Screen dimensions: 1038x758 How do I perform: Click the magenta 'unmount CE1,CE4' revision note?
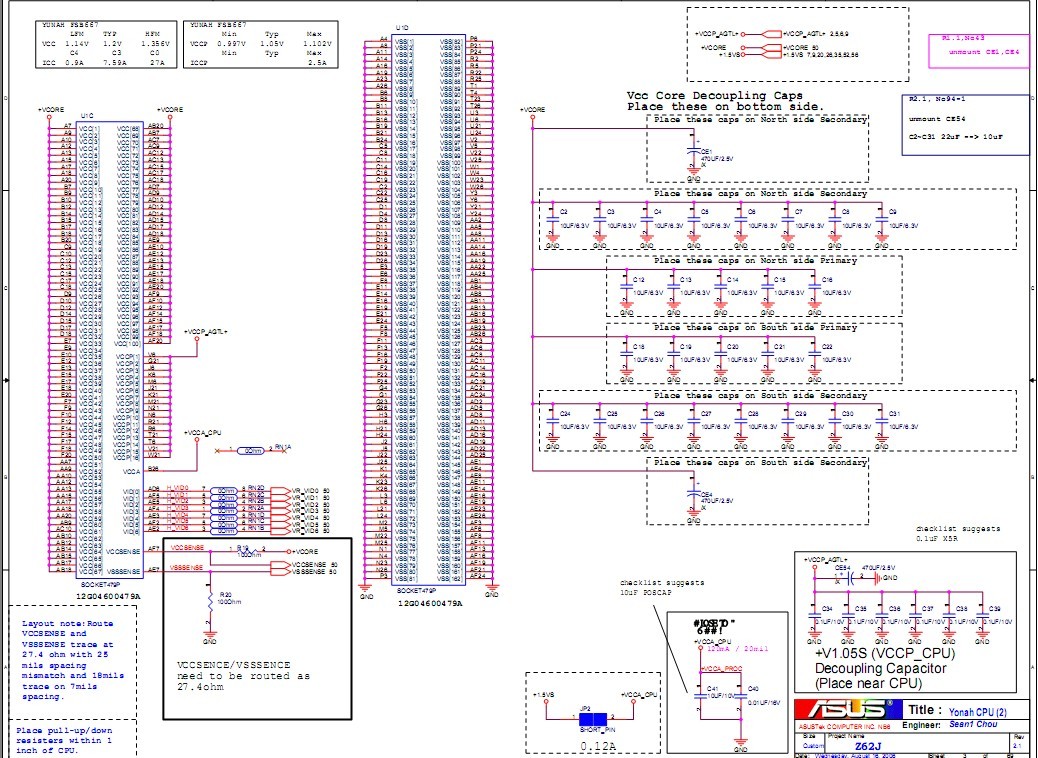point(984,52)
